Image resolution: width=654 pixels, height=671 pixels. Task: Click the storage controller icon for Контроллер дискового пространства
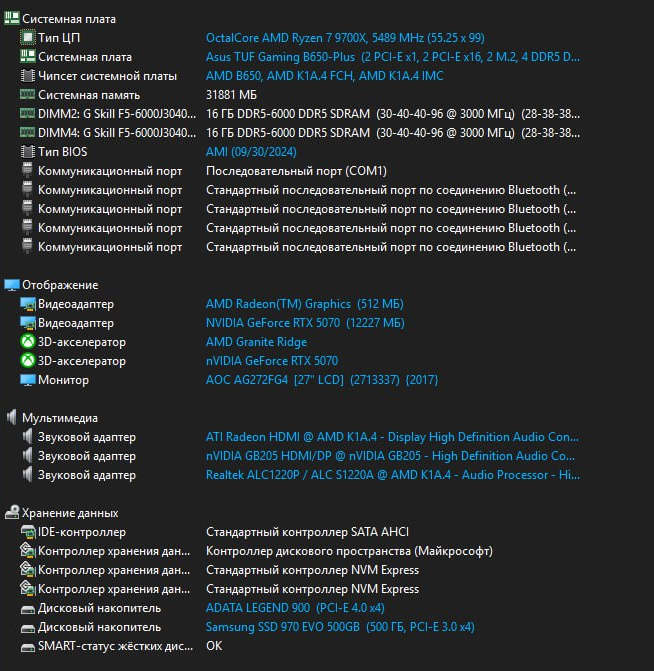tap(27, 550)
